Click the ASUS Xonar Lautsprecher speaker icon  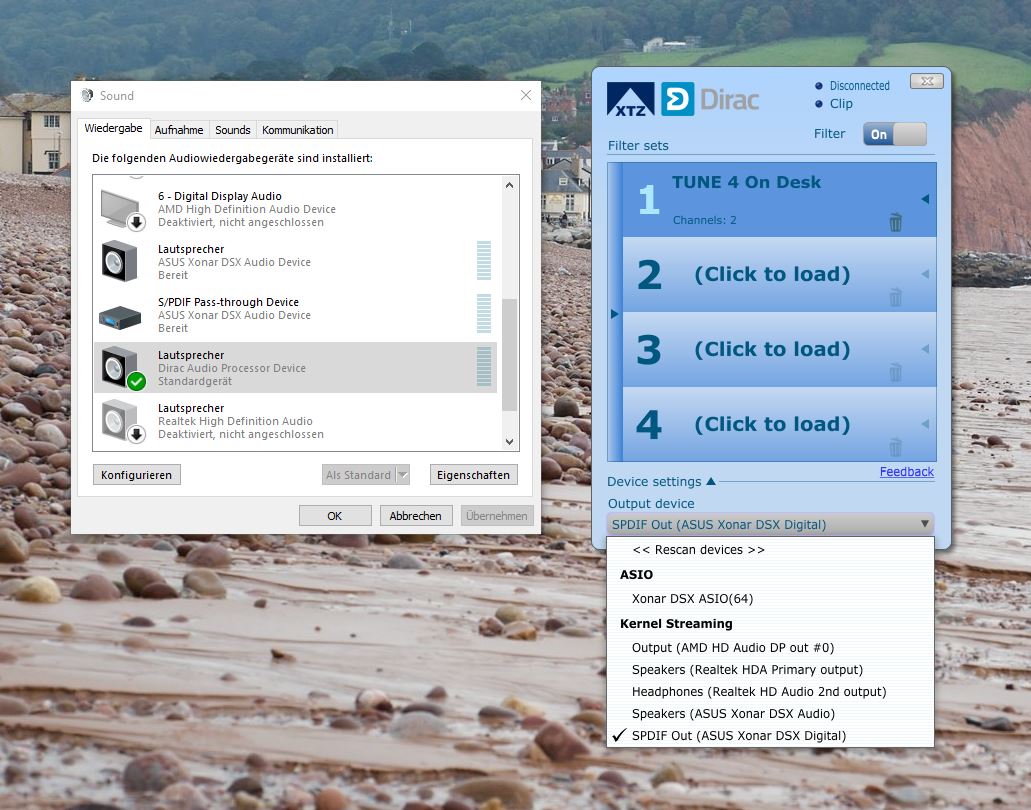tap(120, 262)
